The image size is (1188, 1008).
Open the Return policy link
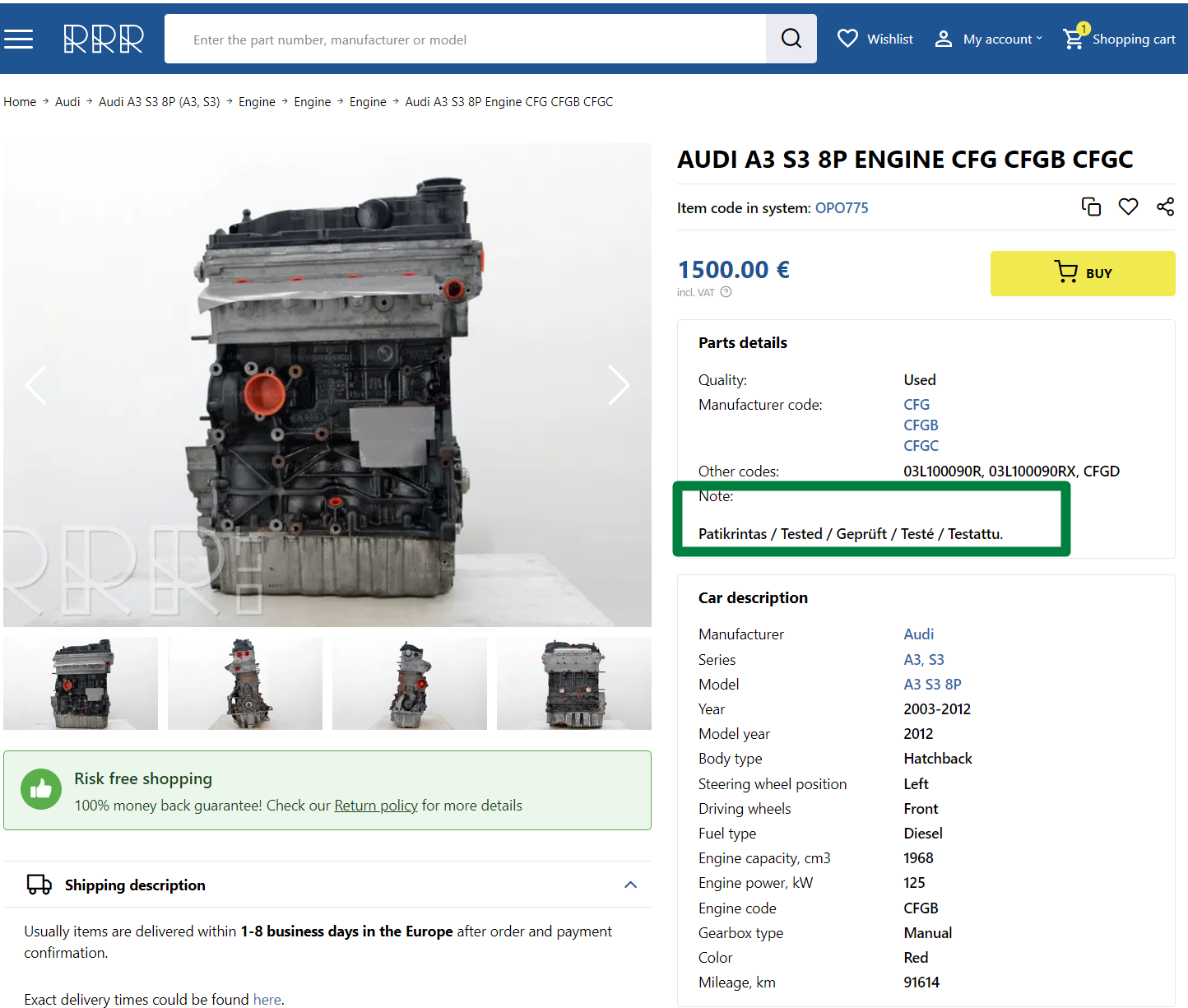376,806
